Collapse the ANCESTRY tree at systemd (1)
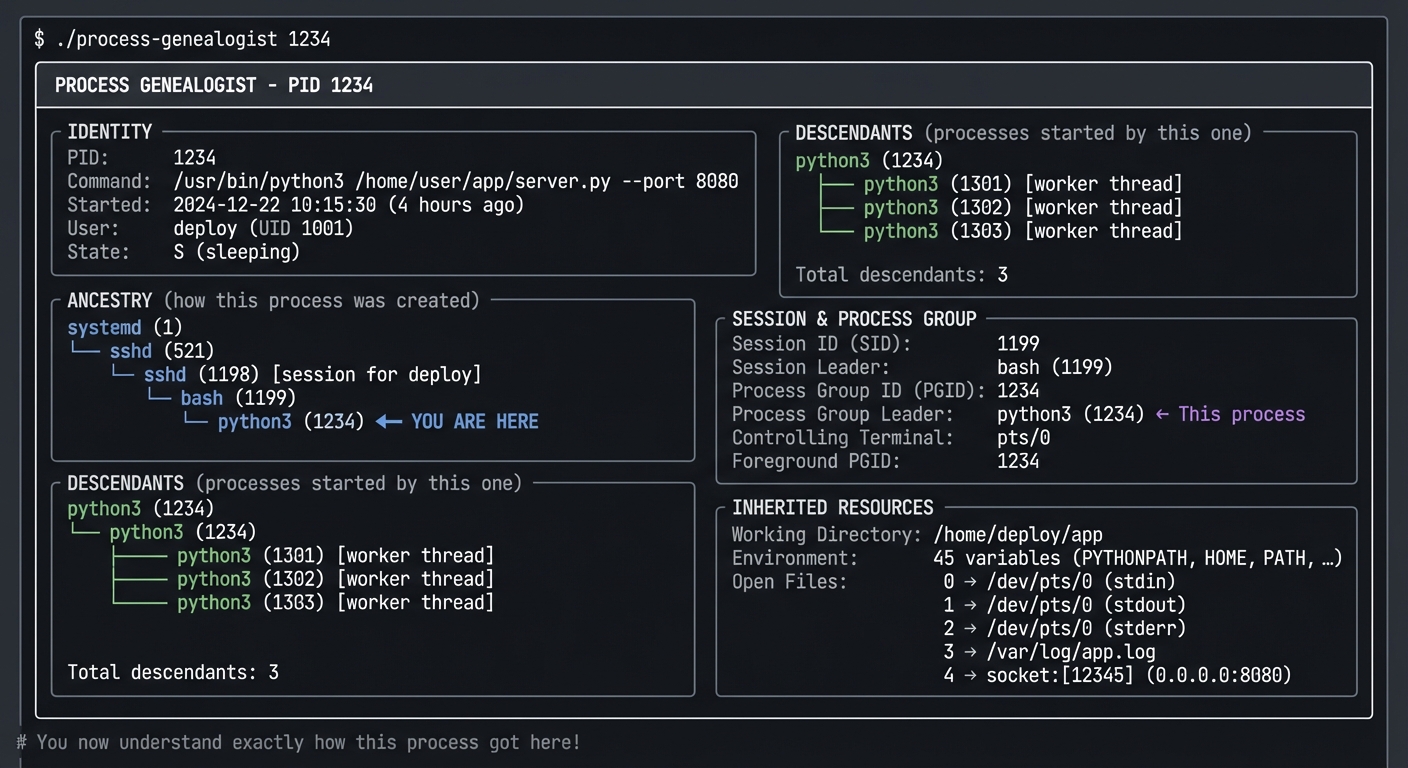Image resolution: width=1408 pixels, height=768 pixels. coord(104,327)
